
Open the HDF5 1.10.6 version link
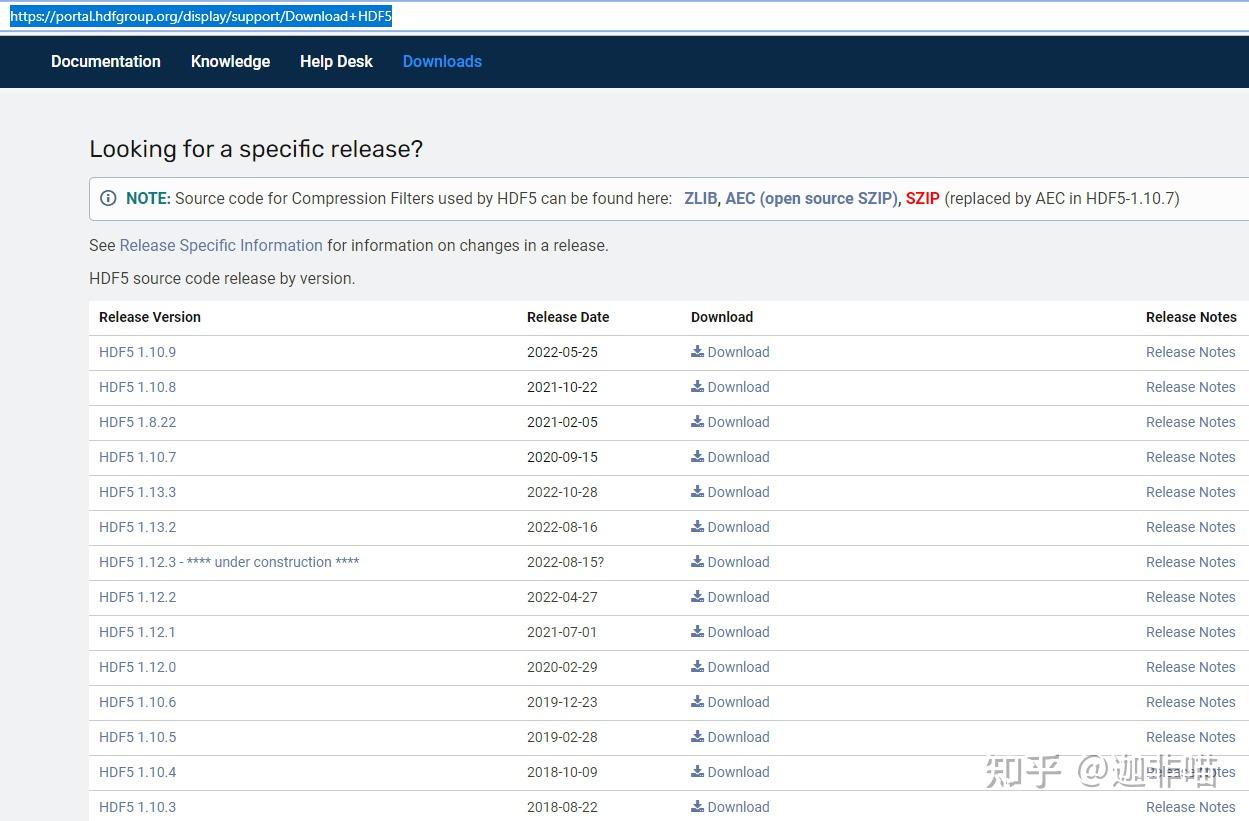(137, 702)
